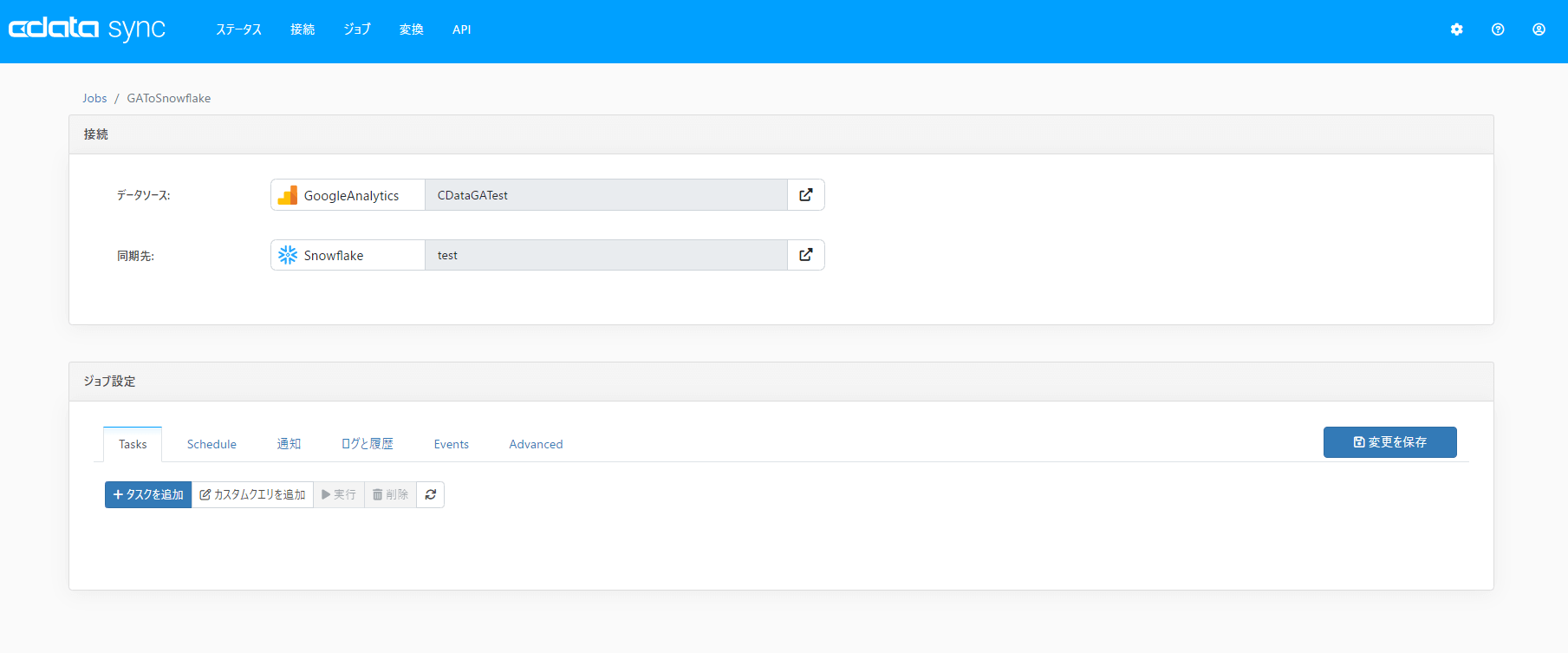Image resolution: width=1568 pixels, height=653 pixels.
Task: Open the user account icon
Action: (1539, 29)
